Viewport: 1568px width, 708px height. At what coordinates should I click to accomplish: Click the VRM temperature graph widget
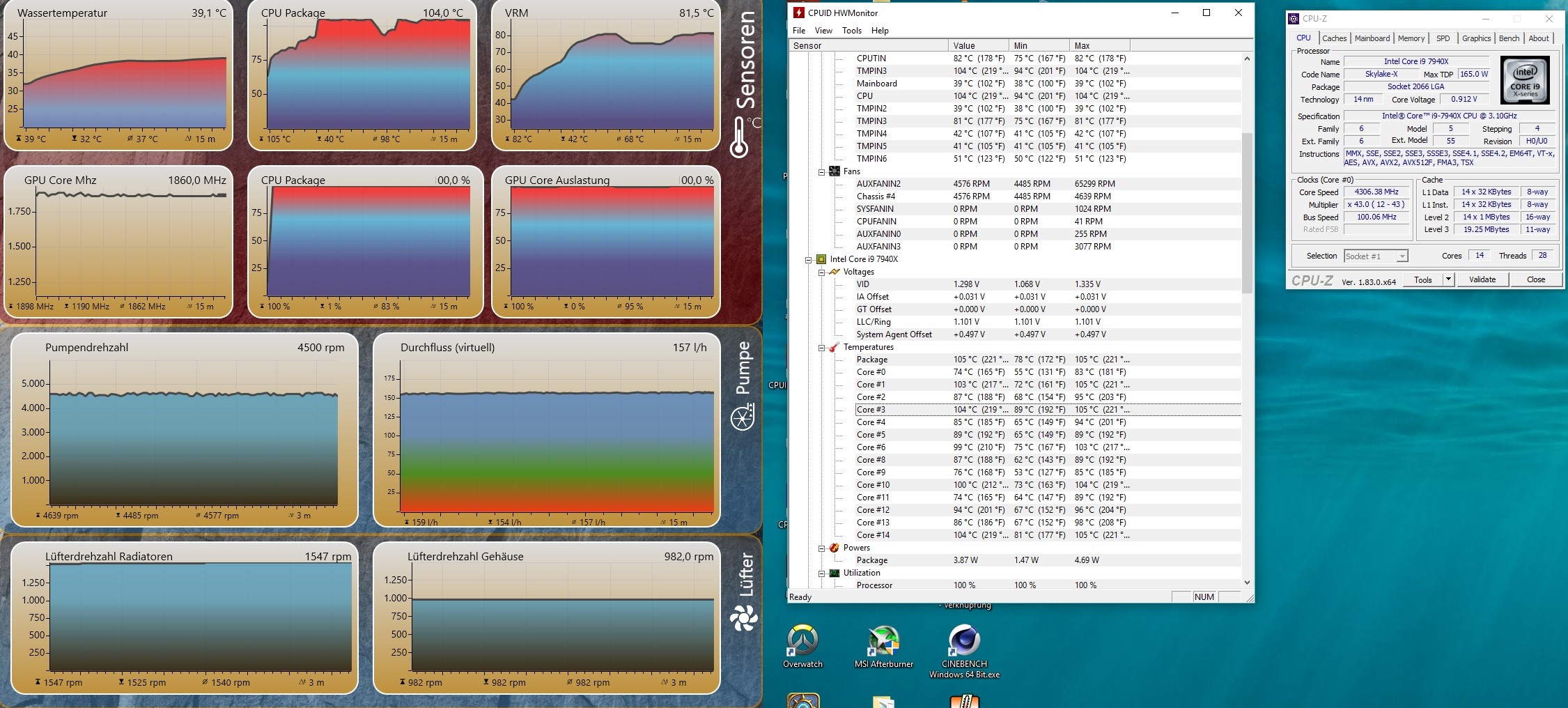pos(606,75)
